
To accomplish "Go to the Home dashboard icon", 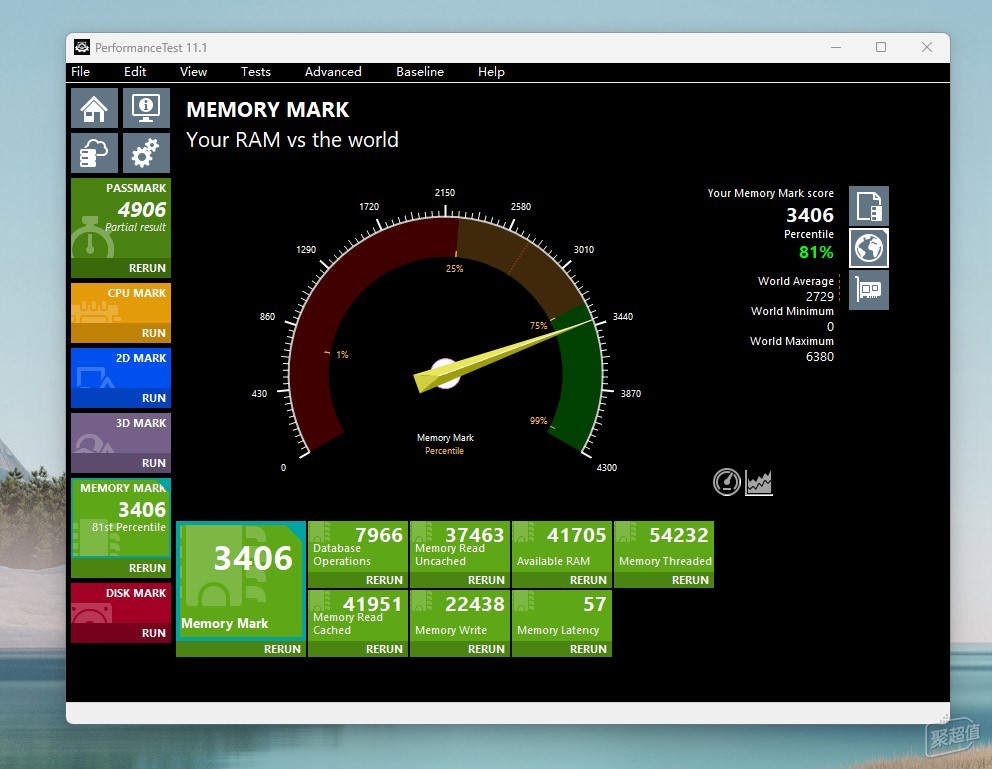I will click(94, 108).
